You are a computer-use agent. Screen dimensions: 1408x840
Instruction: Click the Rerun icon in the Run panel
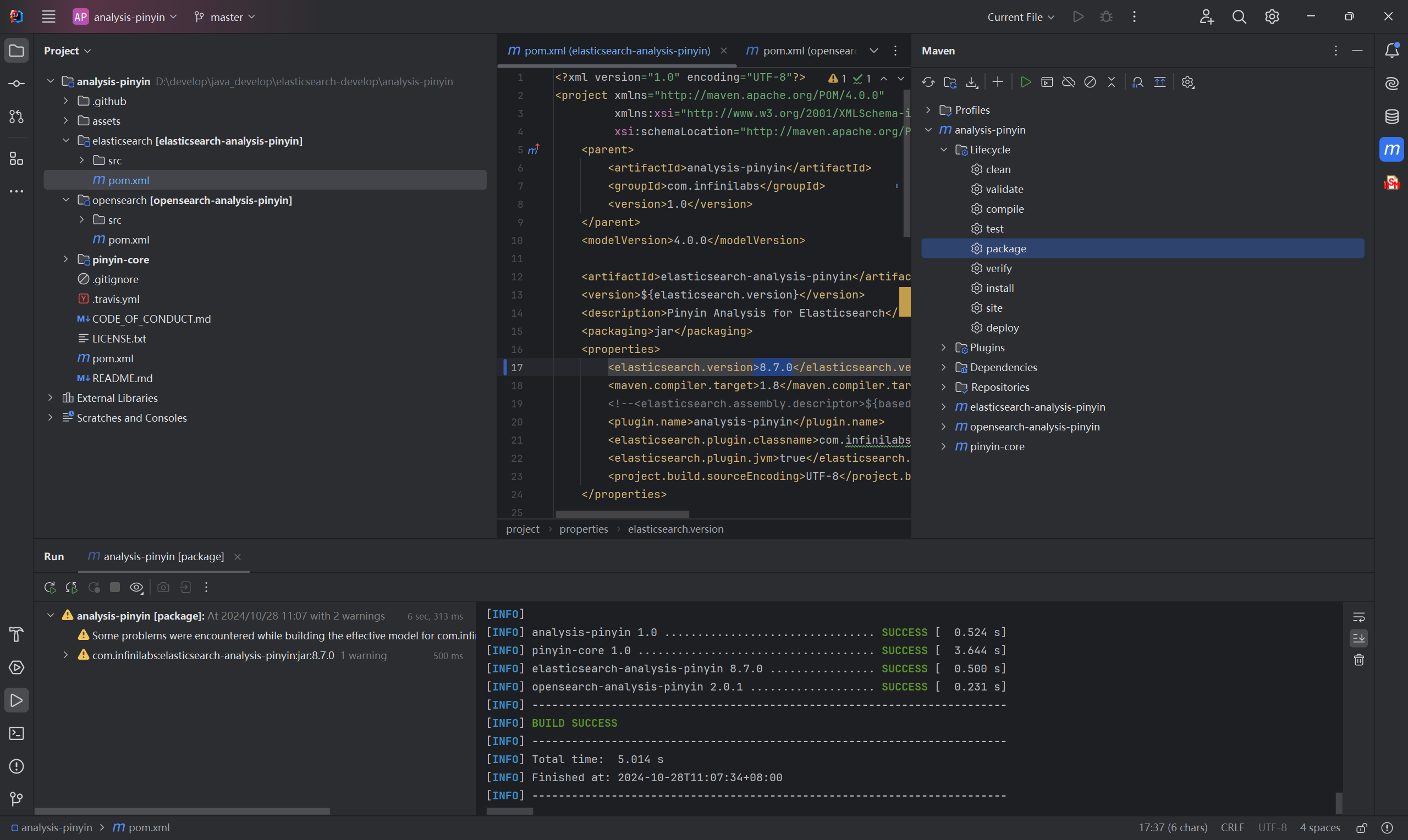click(50, 588)
